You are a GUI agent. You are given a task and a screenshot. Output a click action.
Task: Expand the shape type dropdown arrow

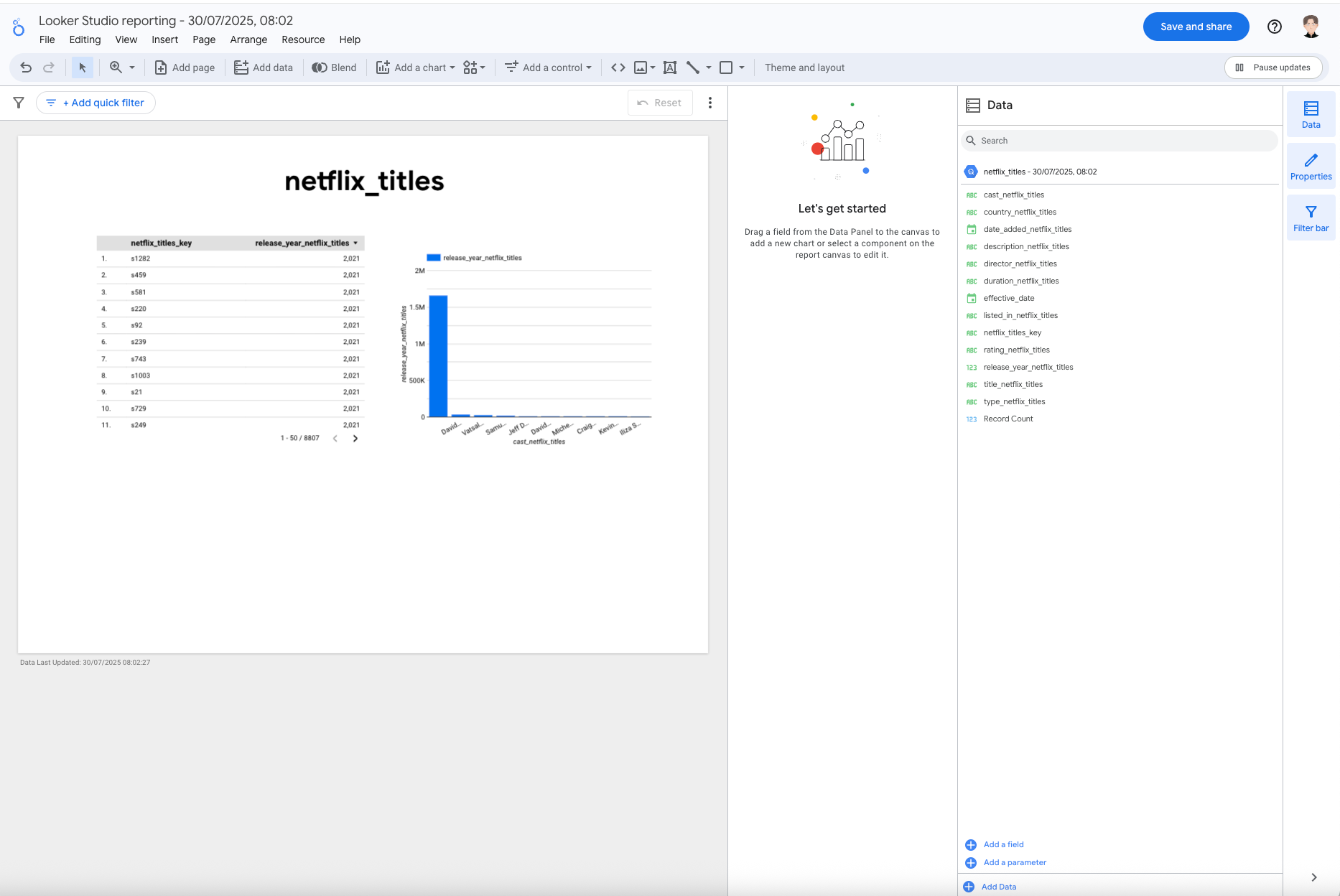coord(742,67)
